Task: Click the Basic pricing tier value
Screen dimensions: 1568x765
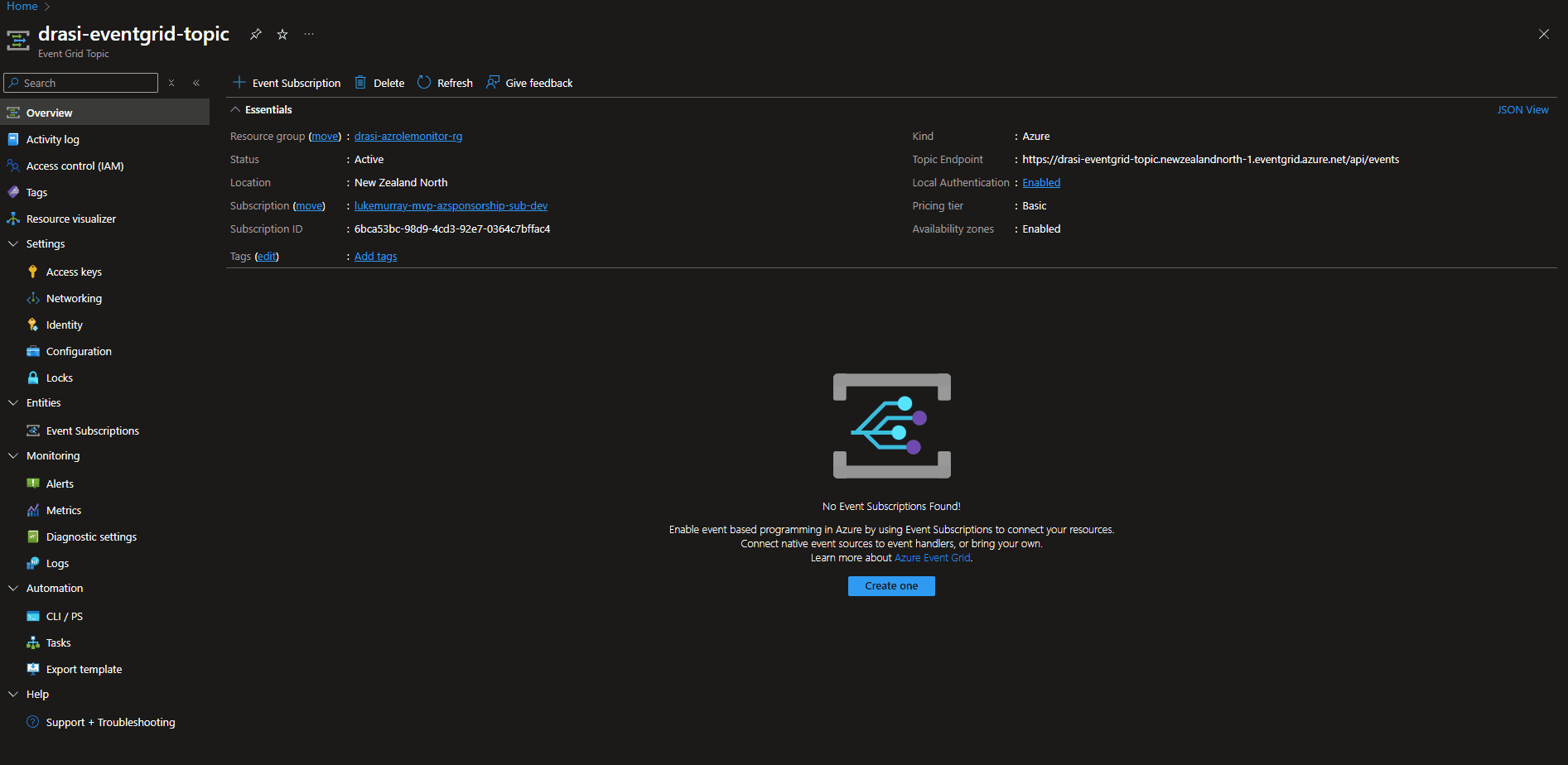Action: pos(1034,205)
